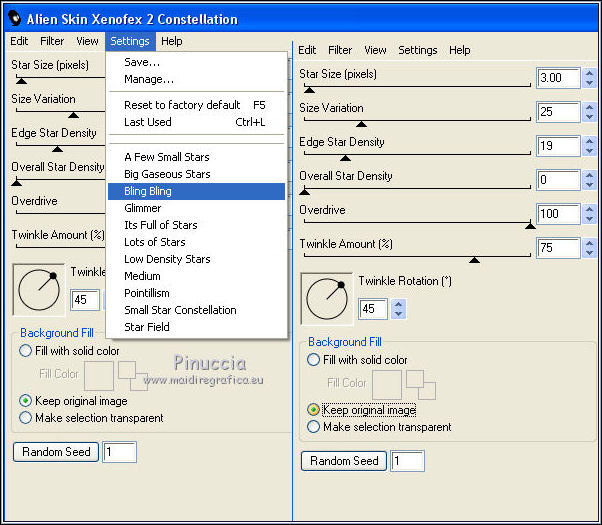Viewport: 602px width, 525px height.
Task: Decrease Overdrive with the down arrow
Action: click(x=589, y=219)
